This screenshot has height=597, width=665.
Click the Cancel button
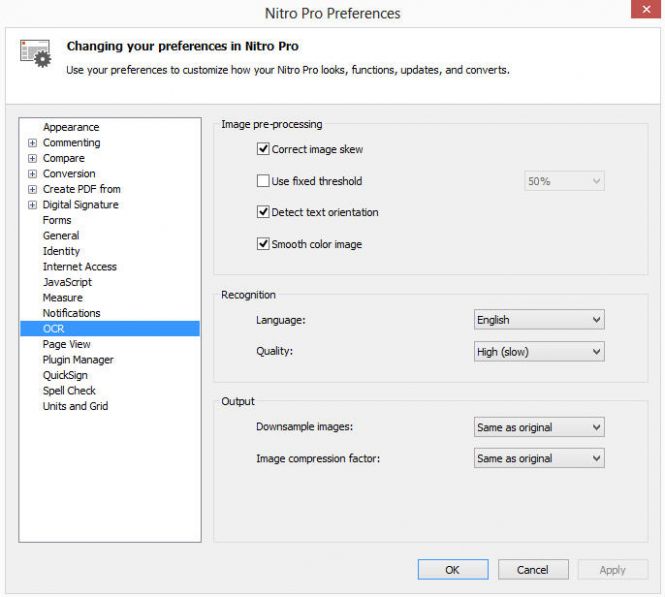pos(533,569)
